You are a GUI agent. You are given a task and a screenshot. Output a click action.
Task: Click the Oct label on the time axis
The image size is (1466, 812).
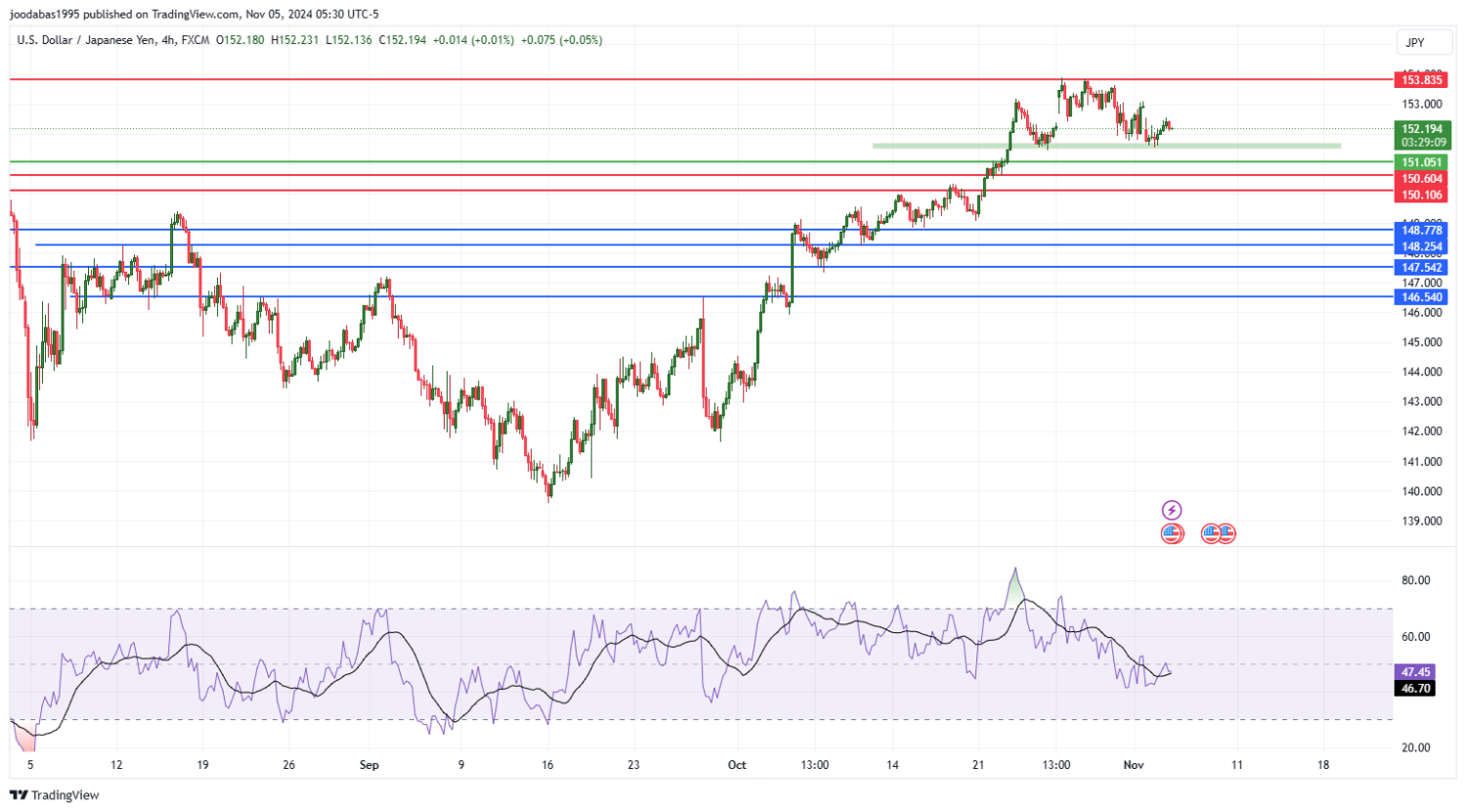[737, 765]
